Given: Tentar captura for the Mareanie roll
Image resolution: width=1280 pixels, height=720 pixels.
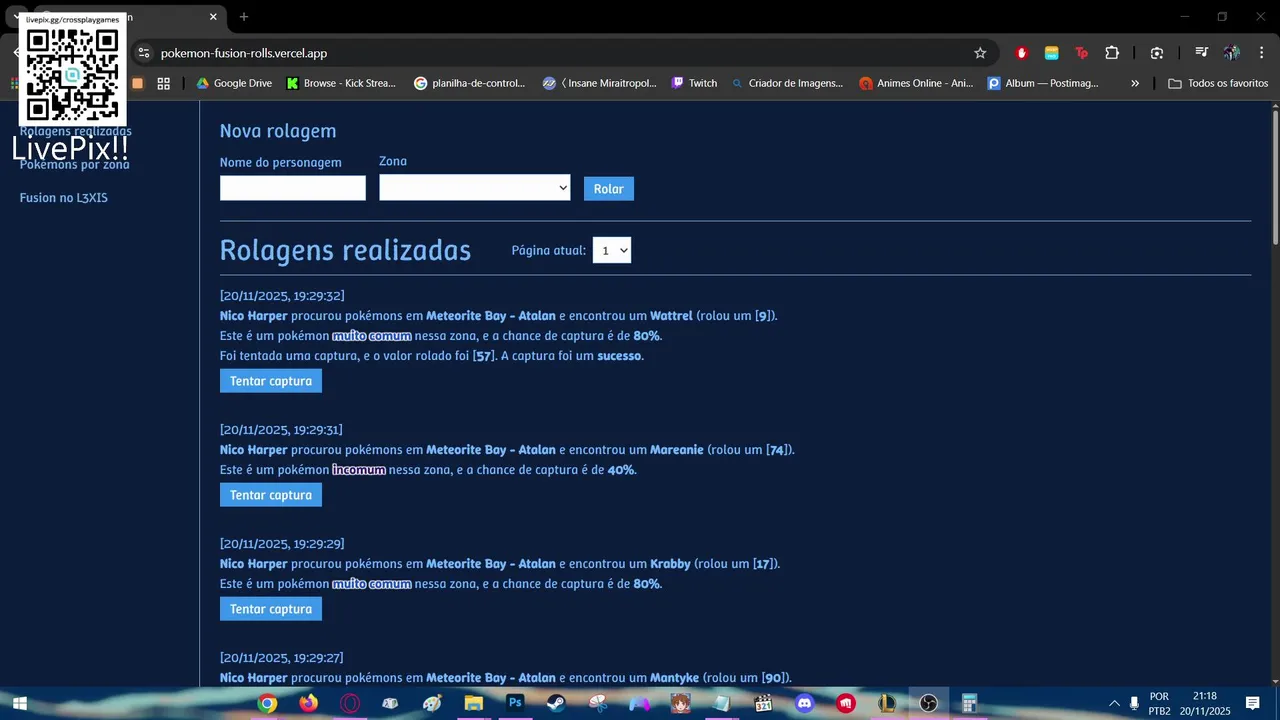Looking at the screenshot, I should point(271,495).
